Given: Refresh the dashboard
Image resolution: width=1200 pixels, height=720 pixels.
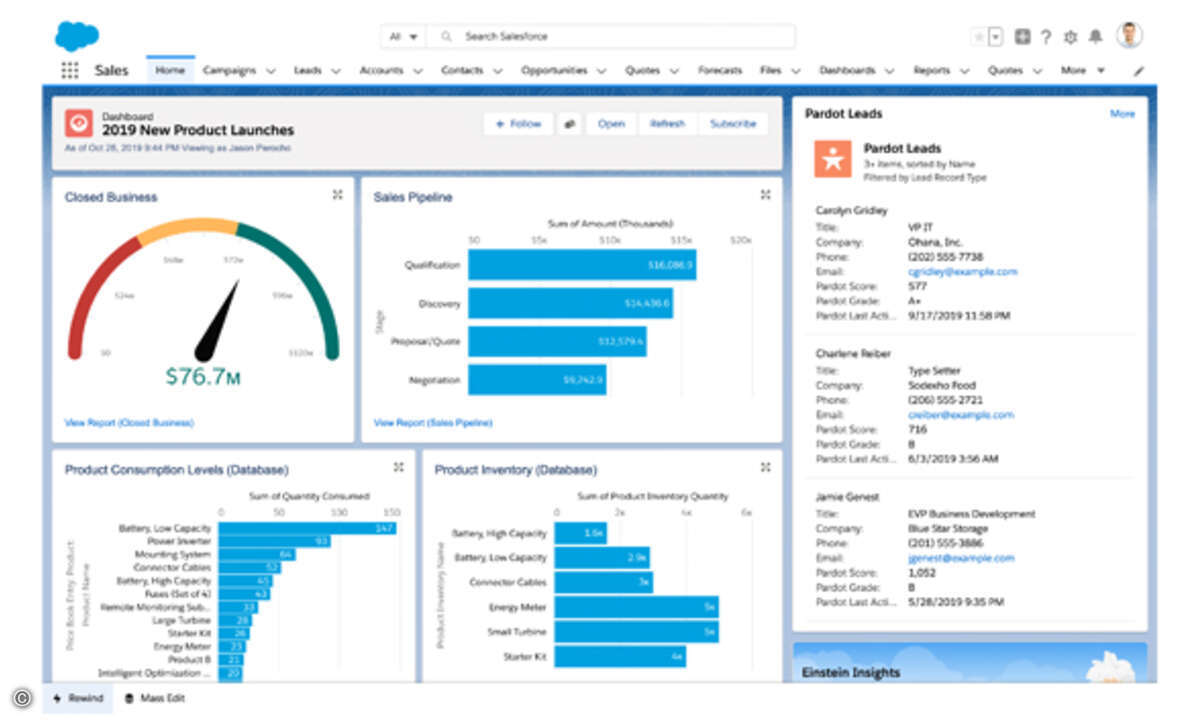Looking at the screenshot, I should (667, 124).
